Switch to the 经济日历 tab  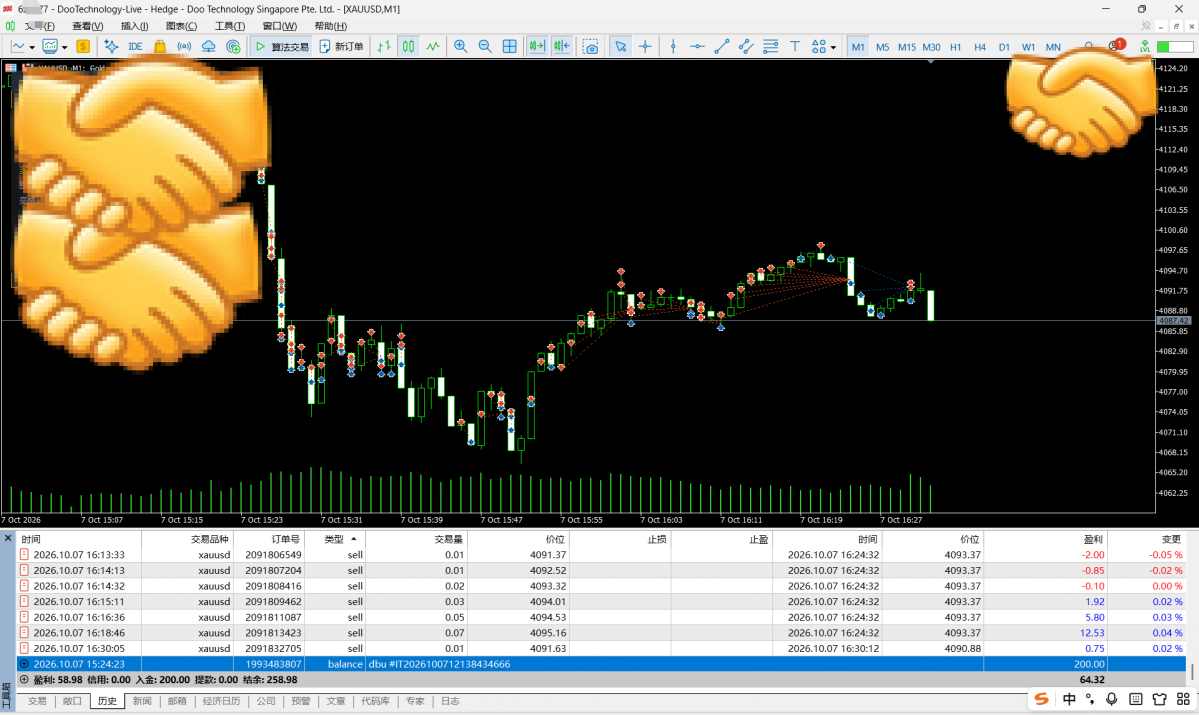coord(222,700)
